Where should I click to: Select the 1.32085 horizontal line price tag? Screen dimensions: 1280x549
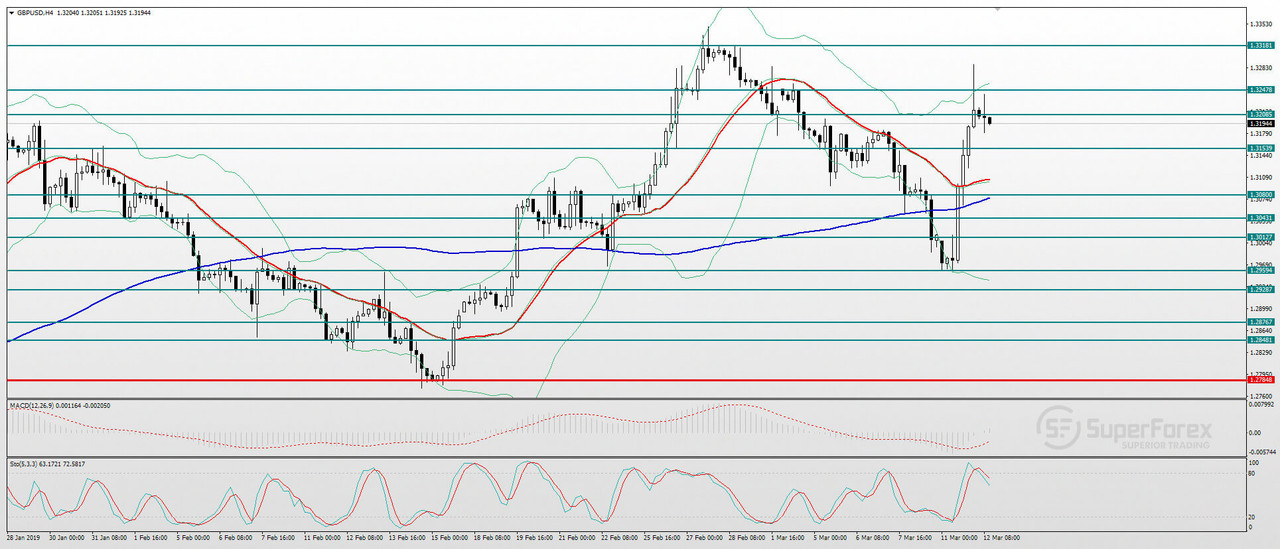click(x=1260, y=114)
